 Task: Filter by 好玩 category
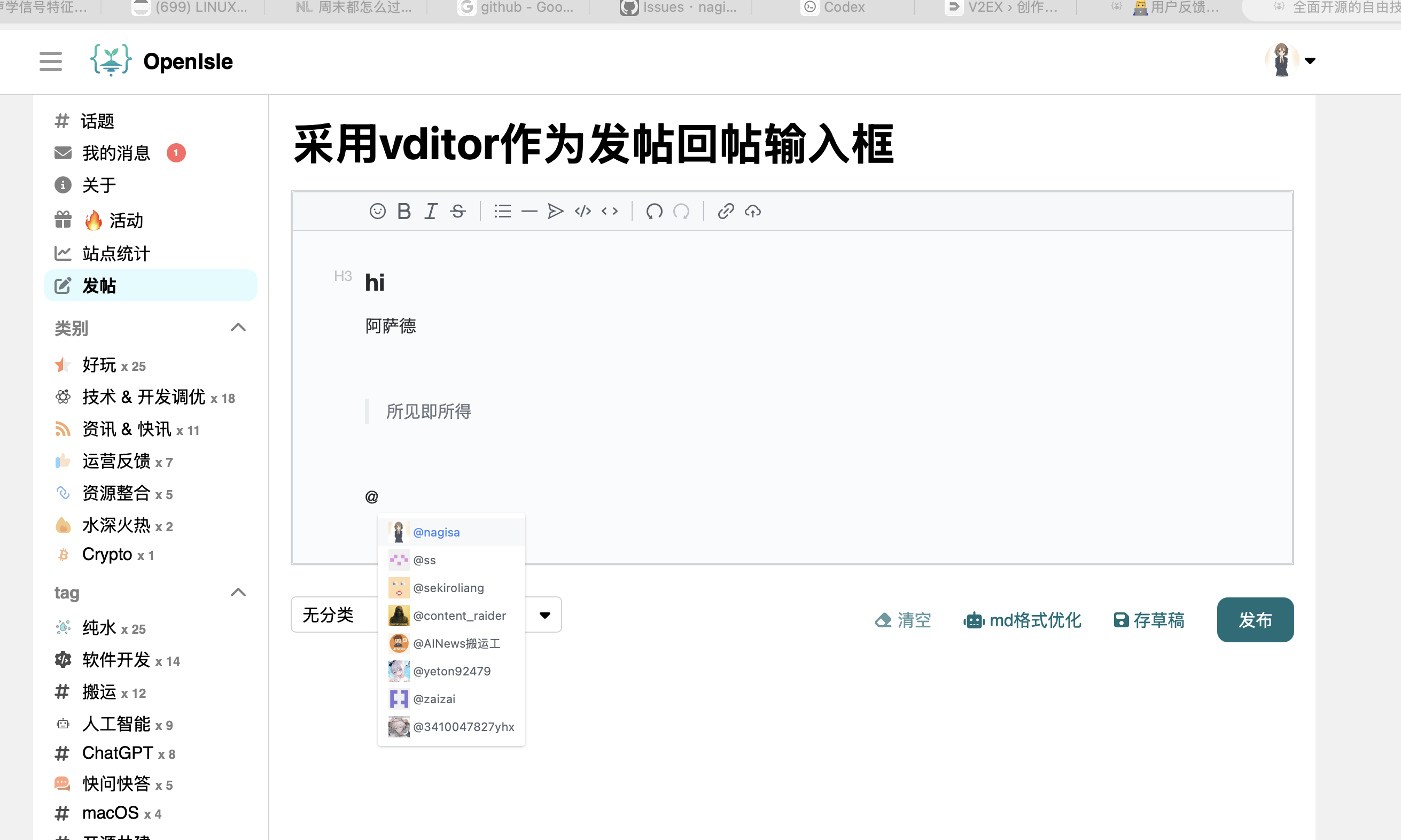click(x=99, y=365)
